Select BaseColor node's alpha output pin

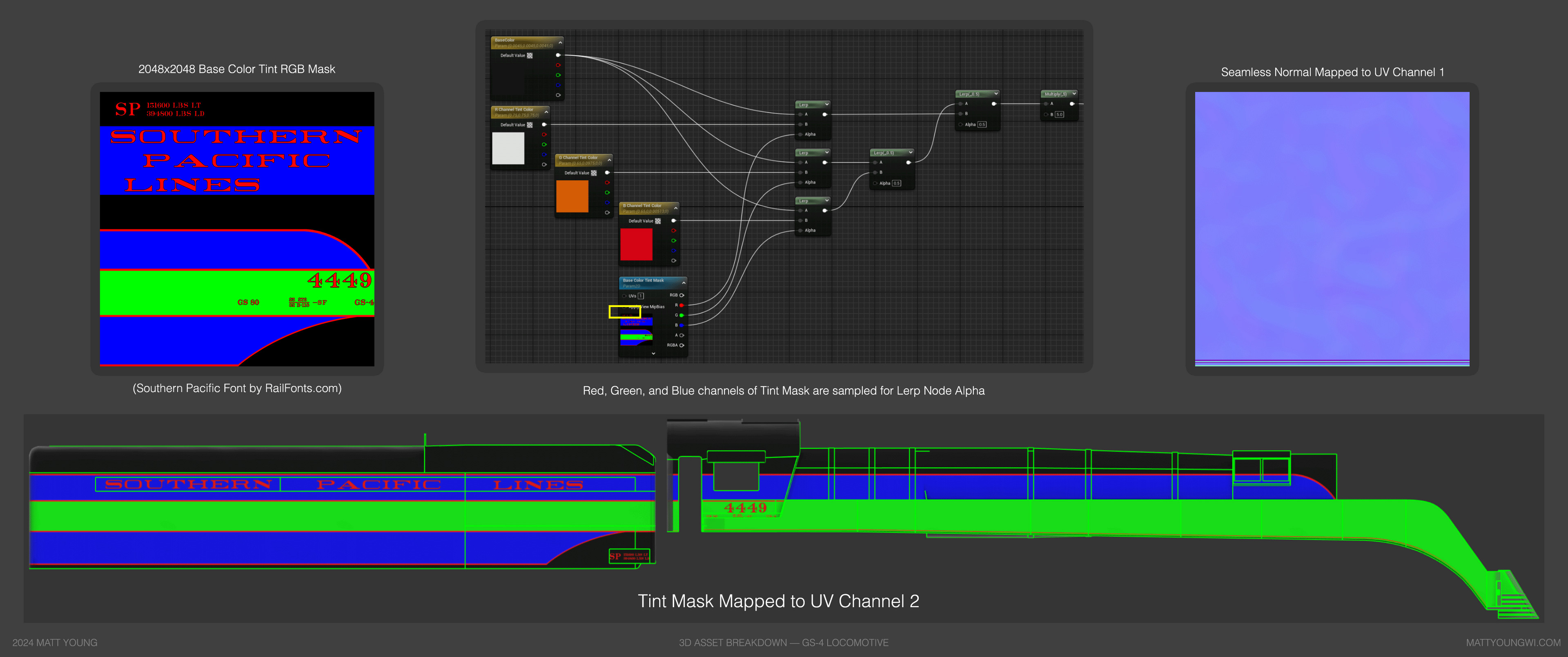tap(558, 95)
